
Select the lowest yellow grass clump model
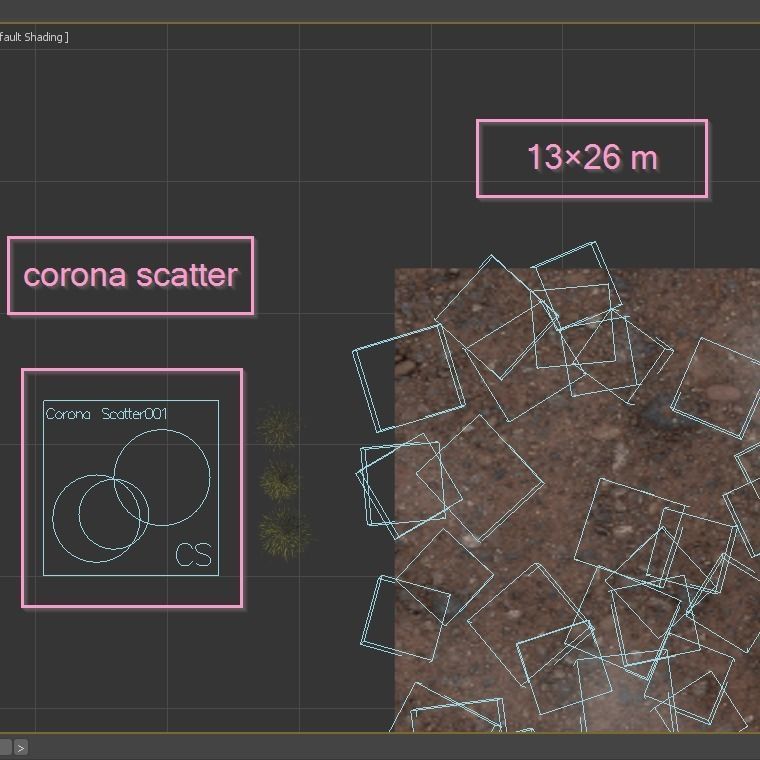point(285,533)
